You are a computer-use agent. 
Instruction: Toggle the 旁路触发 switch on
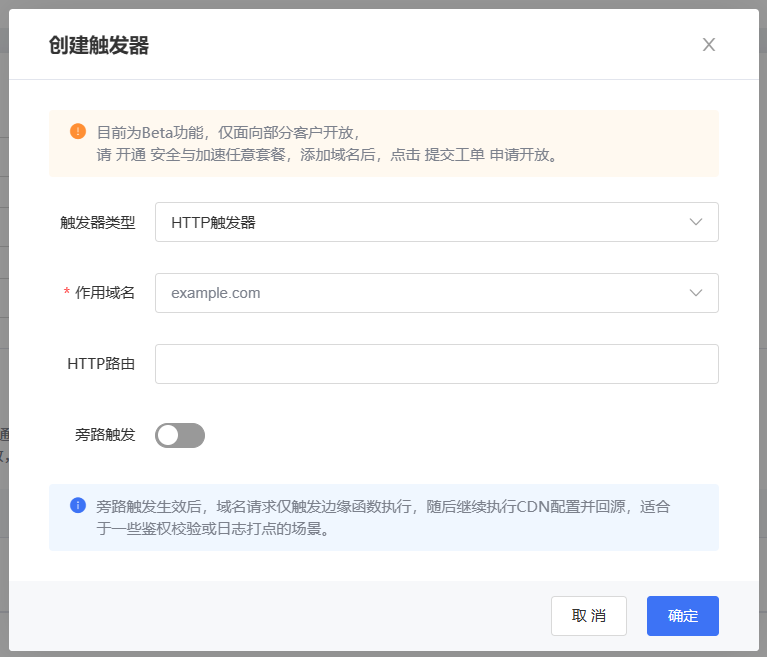pos(180,435)
